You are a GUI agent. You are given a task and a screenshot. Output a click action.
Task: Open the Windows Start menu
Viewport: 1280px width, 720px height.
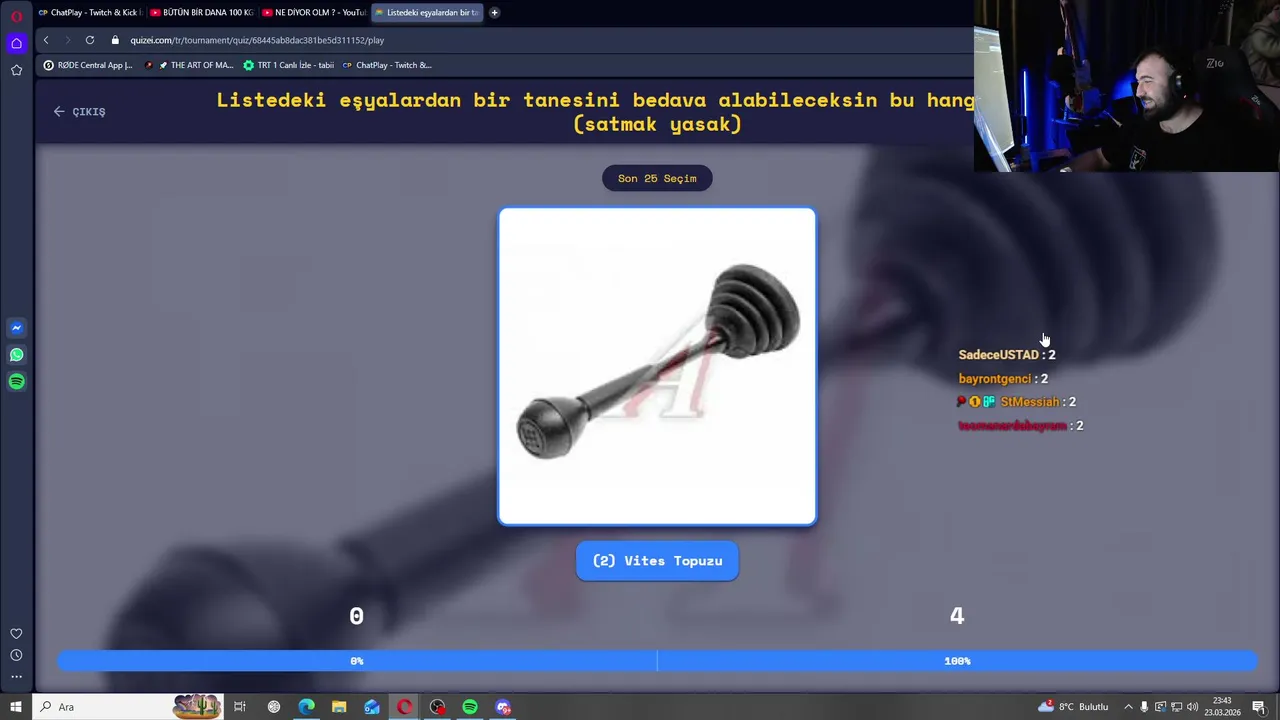(x=16, y=707)
